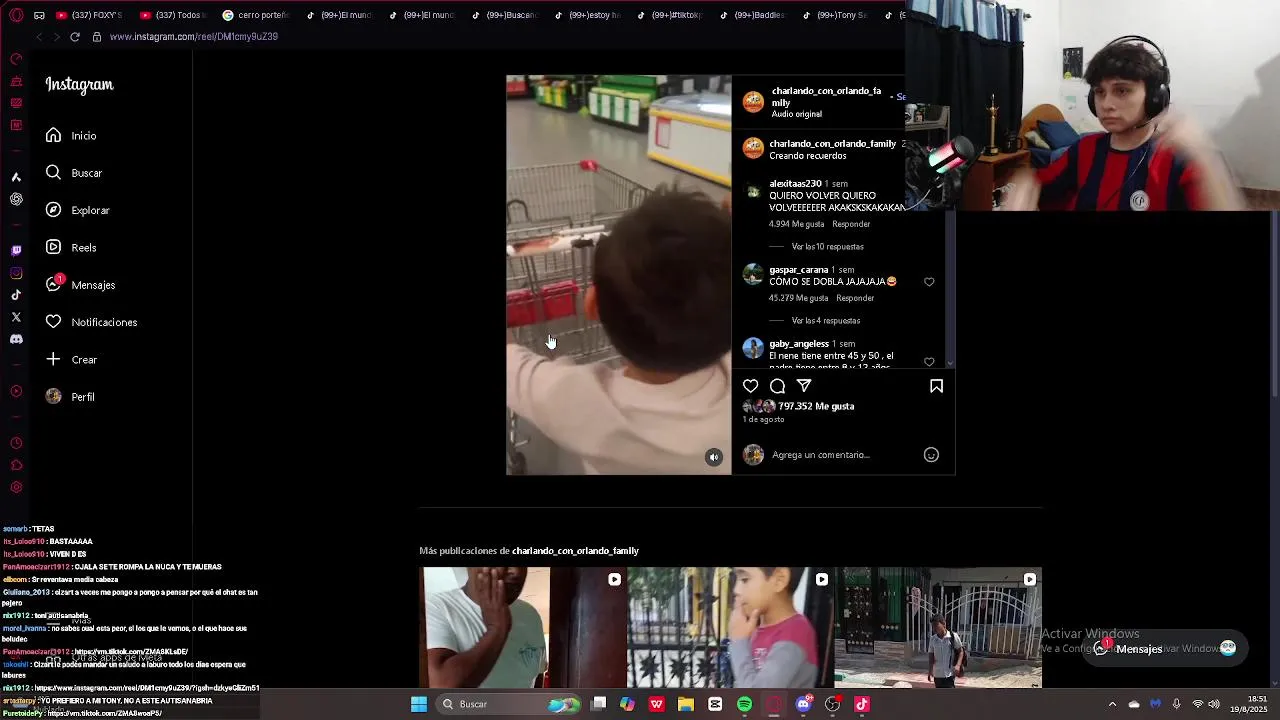1280x720 pixels.
Task: Open Opera sidebar settings gear
Action: (16, 487)
